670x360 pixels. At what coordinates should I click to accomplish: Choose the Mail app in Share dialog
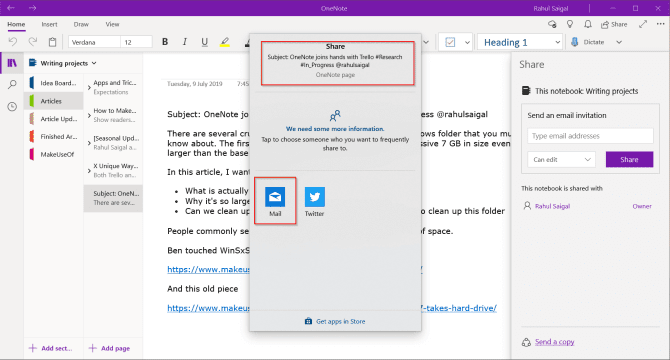click(275, 201)
